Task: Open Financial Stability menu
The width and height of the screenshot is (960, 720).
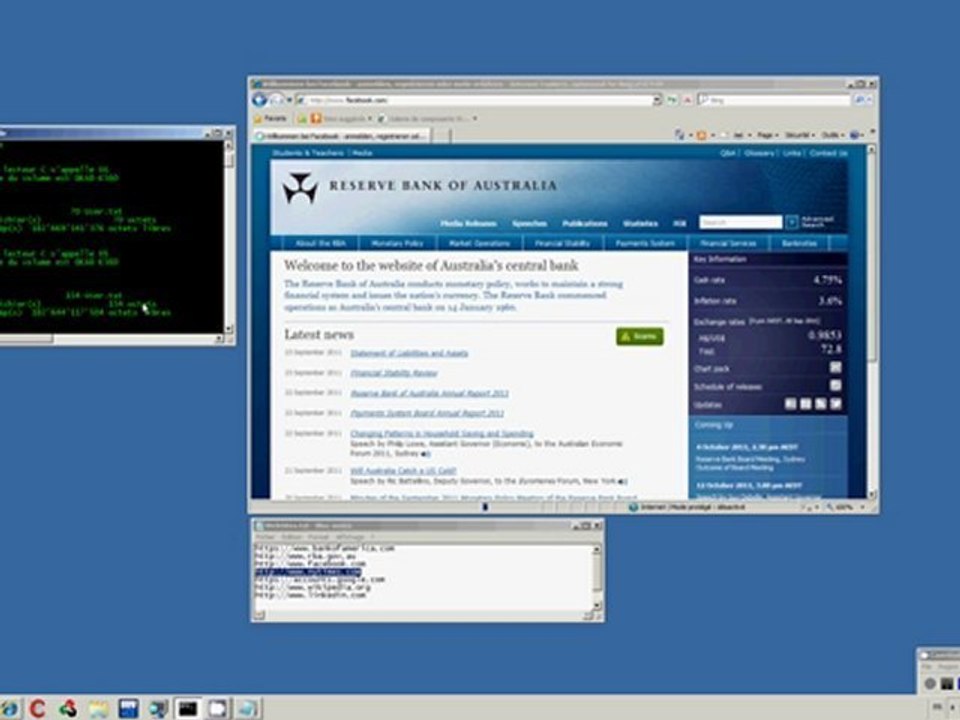Action: point(562,243)
